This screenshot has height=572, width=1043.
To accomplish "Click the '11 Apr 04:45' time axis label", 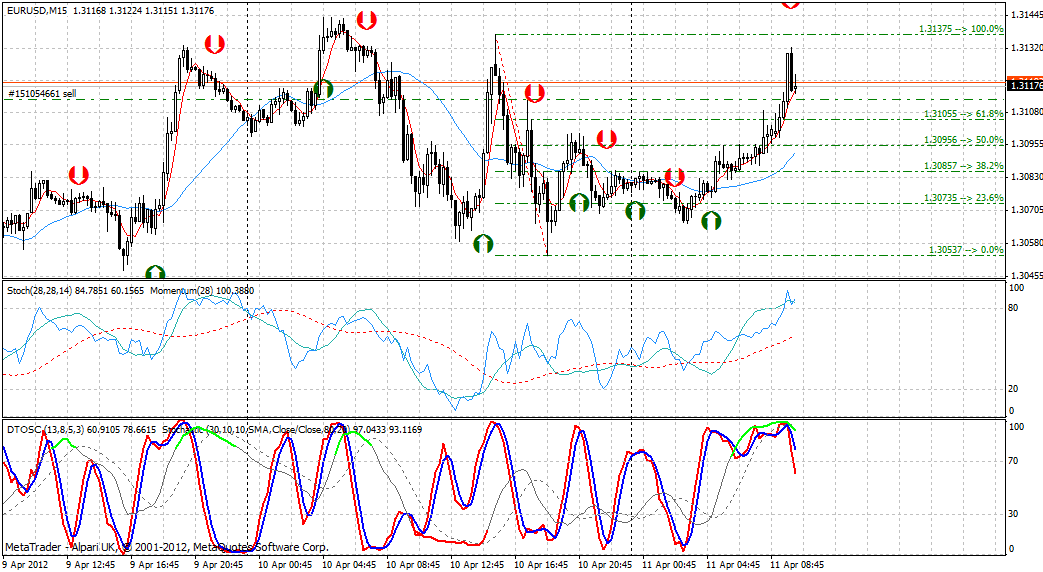I will [x=732, y=565].
